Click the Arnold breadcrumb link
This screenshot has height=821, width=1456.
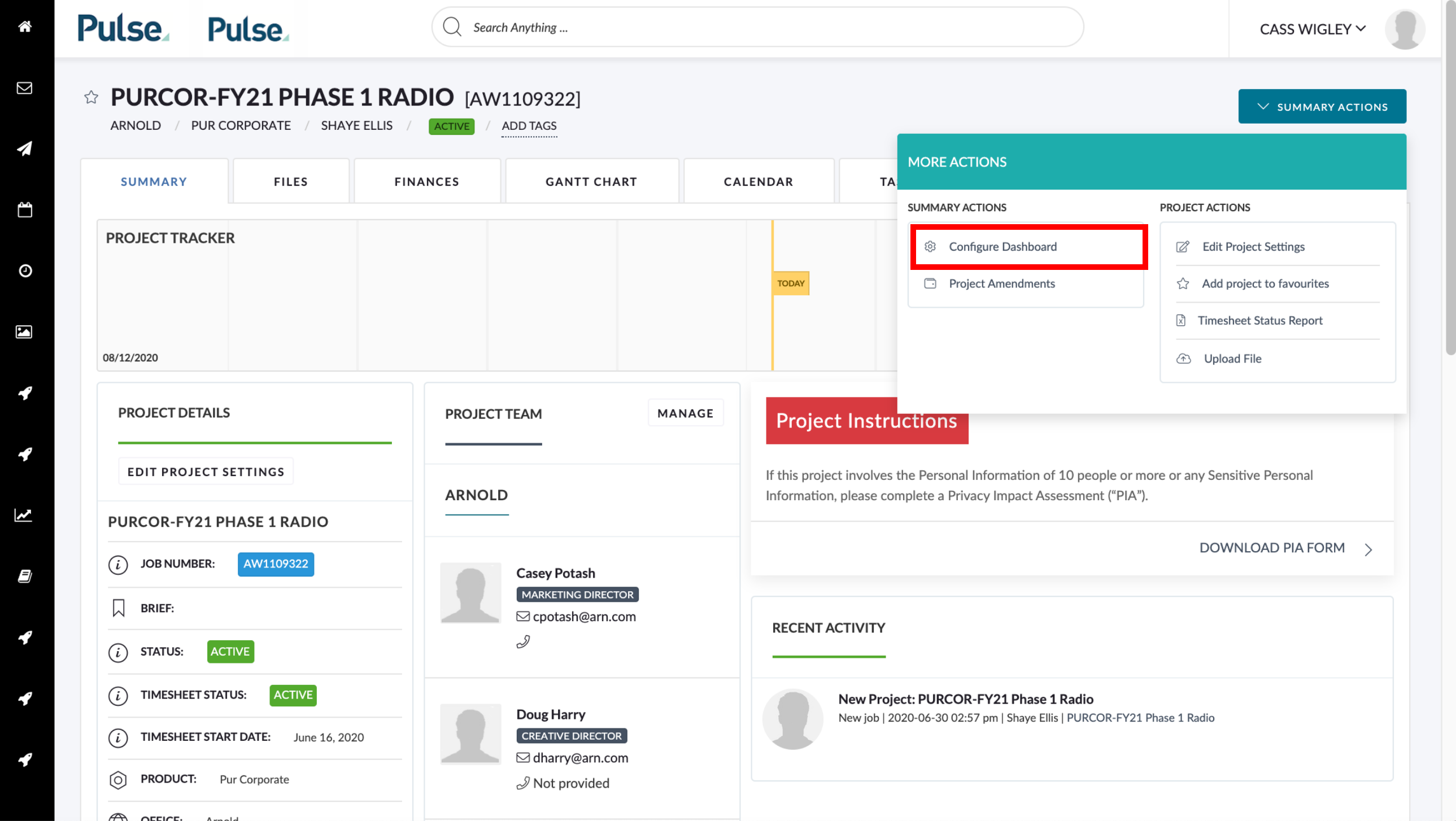tap(136, 125)
